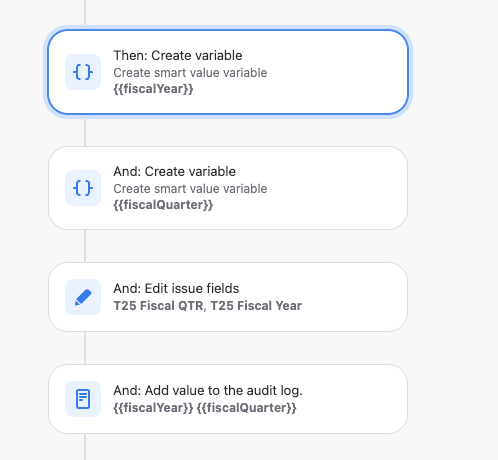
Task: Click '{{fiscalYear}} {{fiscalQuarter}}' in audit log card
Action: 205,408
